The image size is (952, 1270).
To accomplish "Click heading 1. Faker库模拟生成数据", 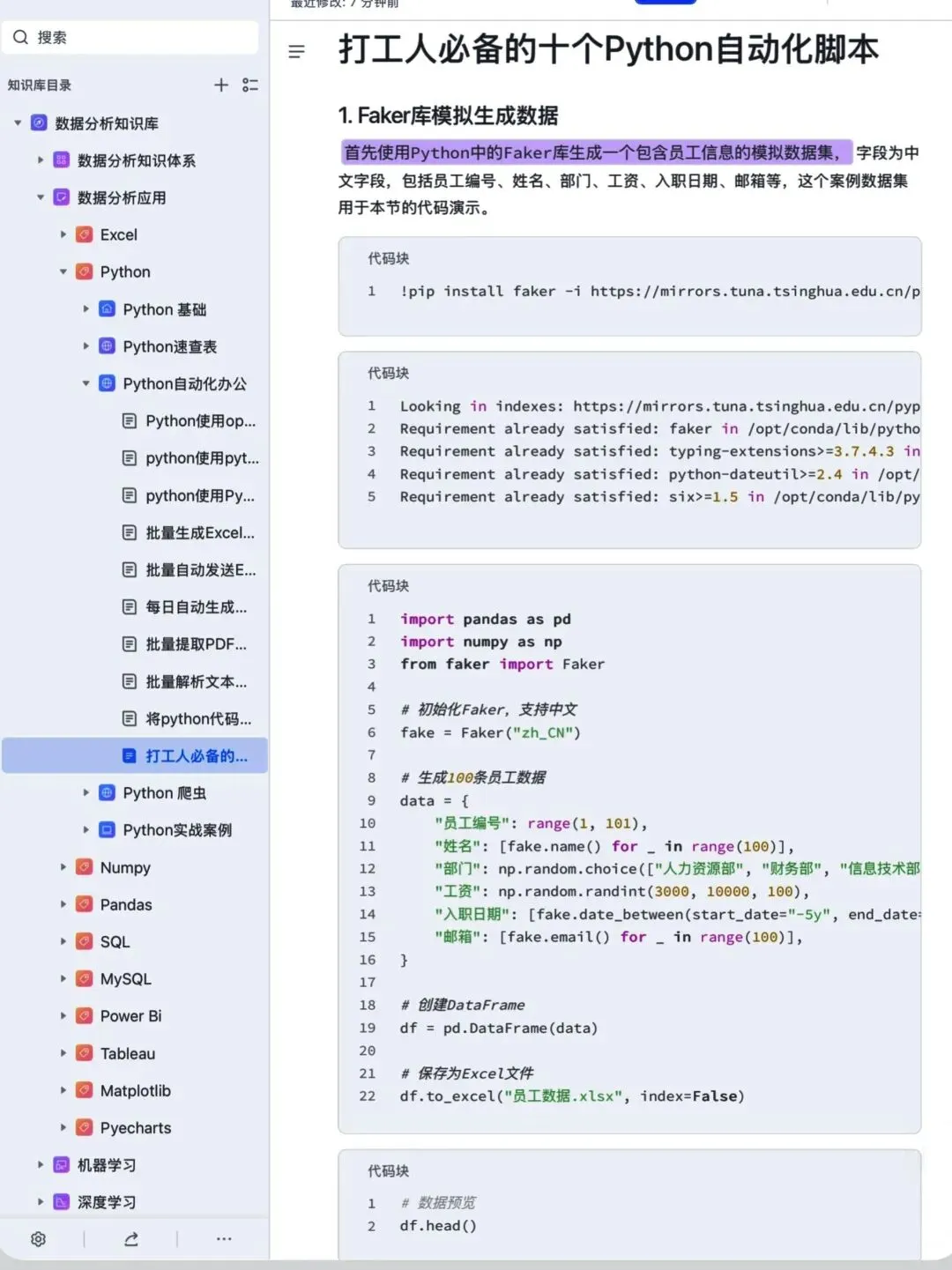I will (x=448, y=115).
